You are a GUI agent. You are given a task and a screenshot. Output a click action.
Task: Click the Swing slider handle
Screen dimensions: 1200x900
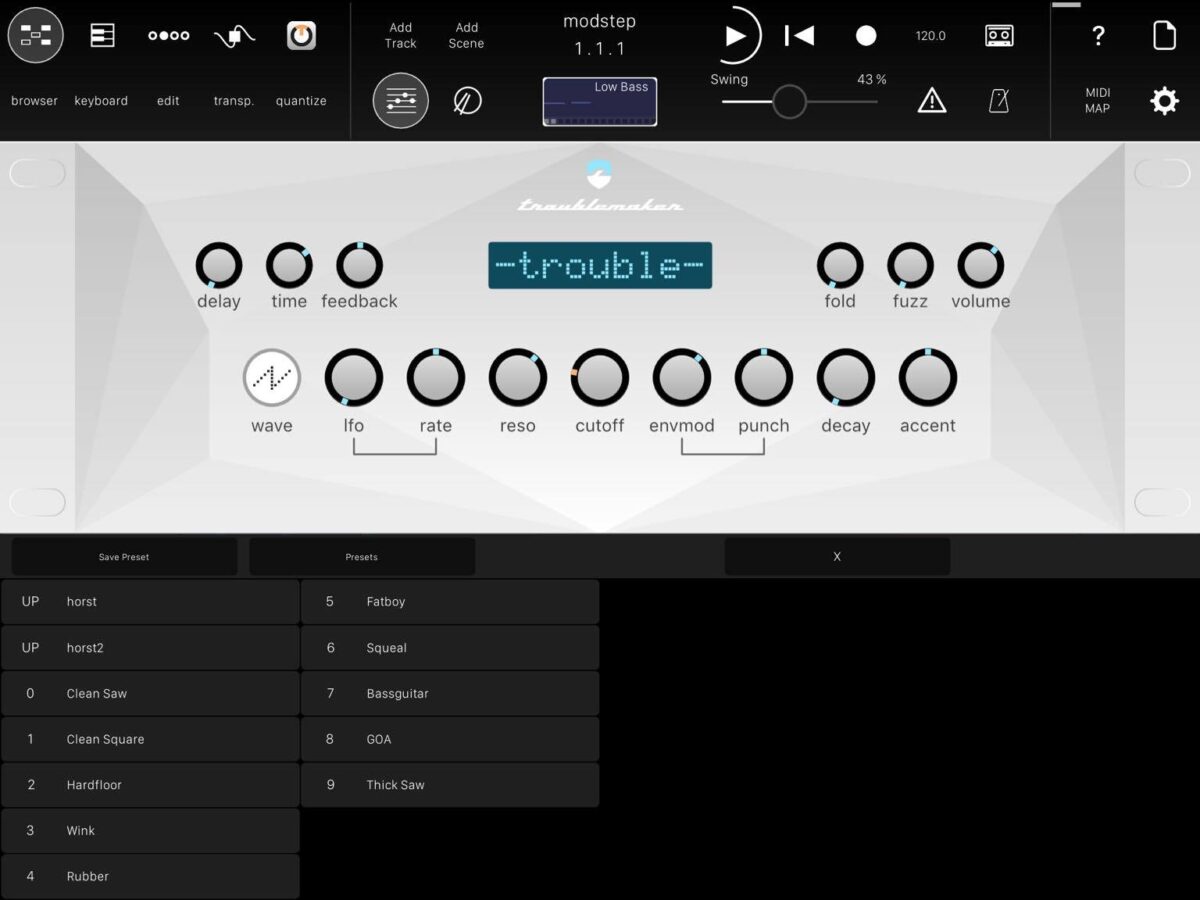[789, 102]
